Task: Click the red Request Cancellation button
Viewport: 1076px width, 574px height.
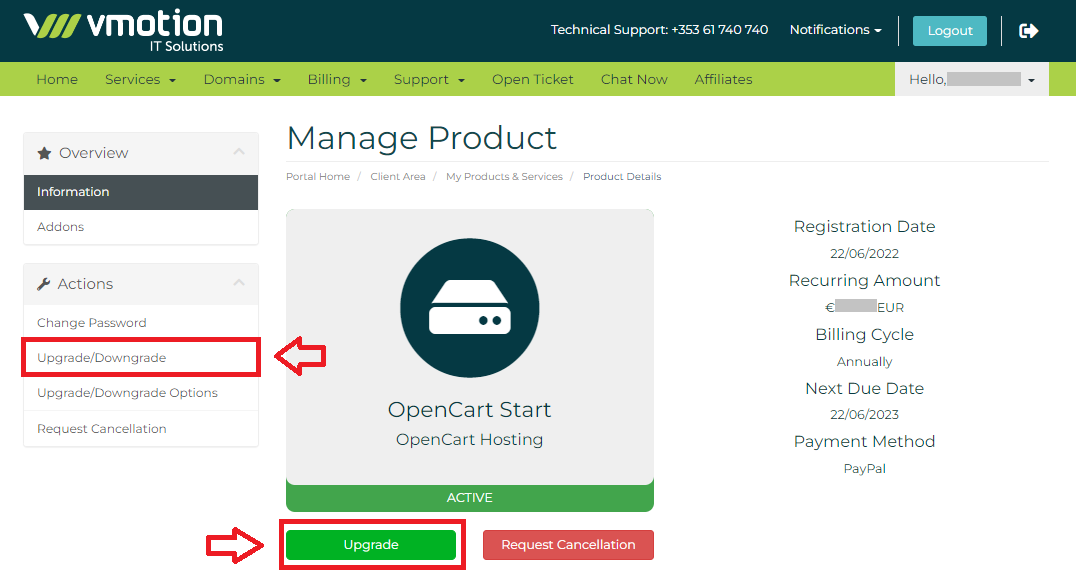Action: point(568,545)
